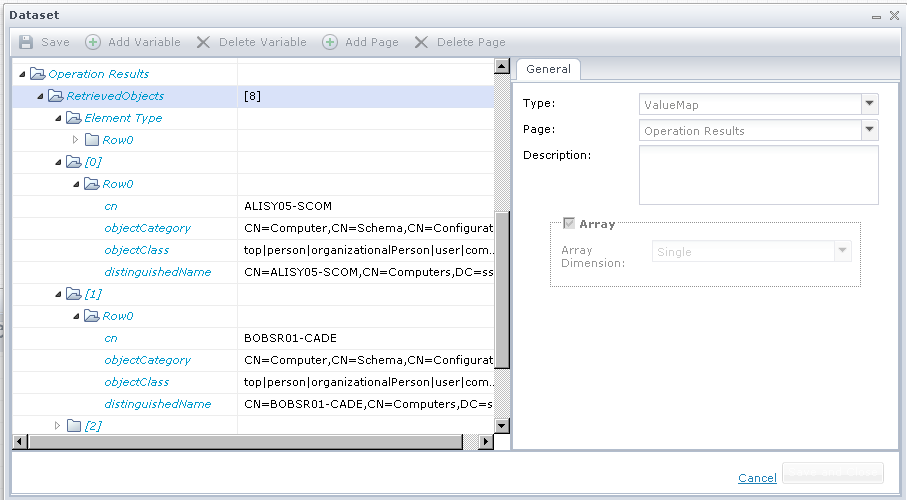Click Add Page in toolbar
This screenshot has width=907, height=500.
372,42
